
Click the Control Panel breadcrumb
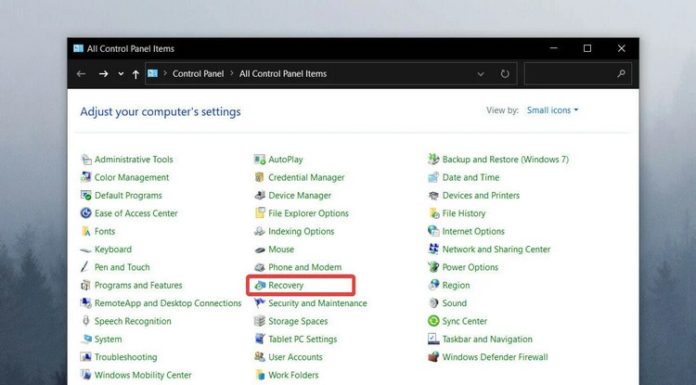198,74
